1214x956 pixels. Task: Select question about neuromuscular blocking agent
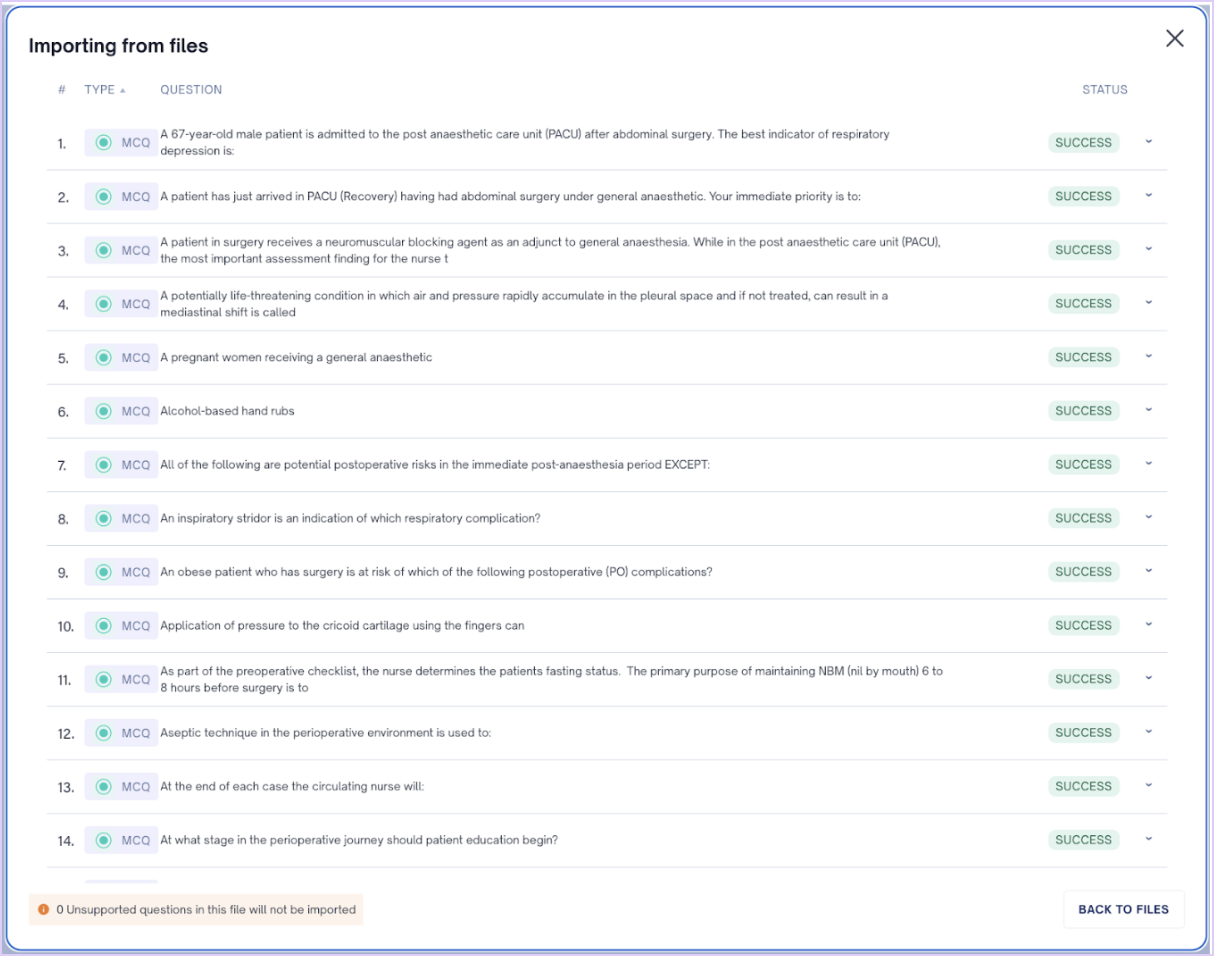coord(551,250)
